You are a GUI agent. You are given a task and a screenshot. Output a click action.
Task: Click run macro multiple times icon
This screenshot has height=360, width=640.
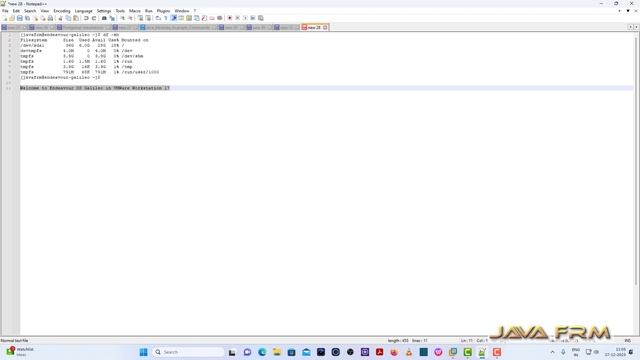pyautogui.click(x=253, y=18)
